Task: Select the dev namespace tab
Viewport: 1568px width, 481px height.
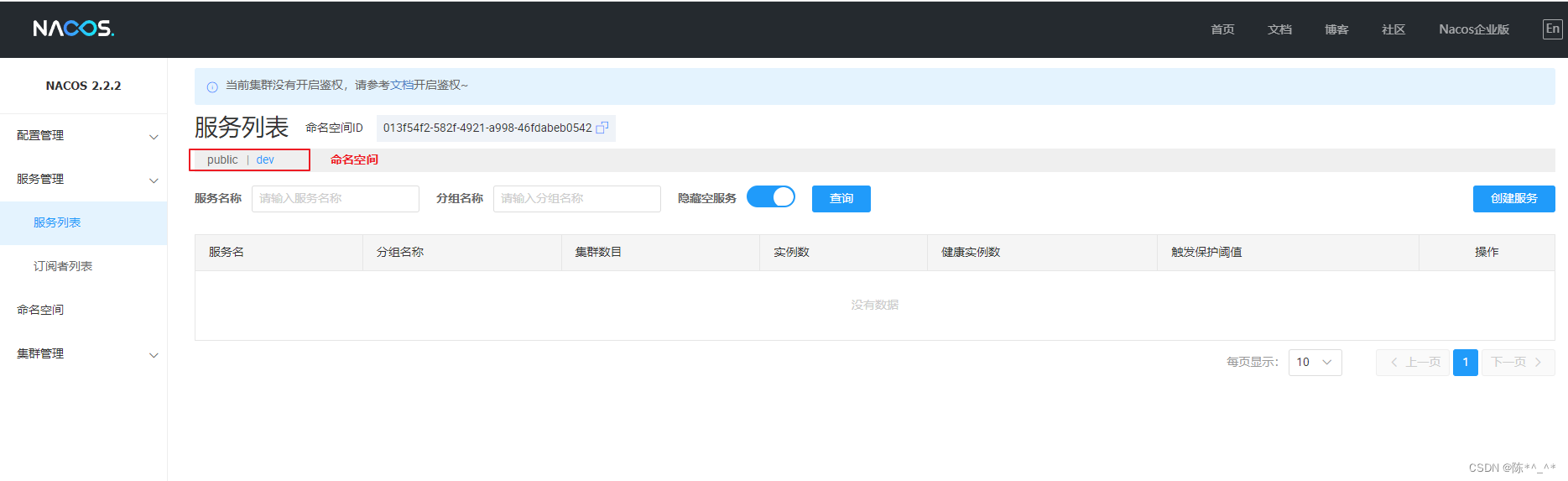Action: coord(265,160)
